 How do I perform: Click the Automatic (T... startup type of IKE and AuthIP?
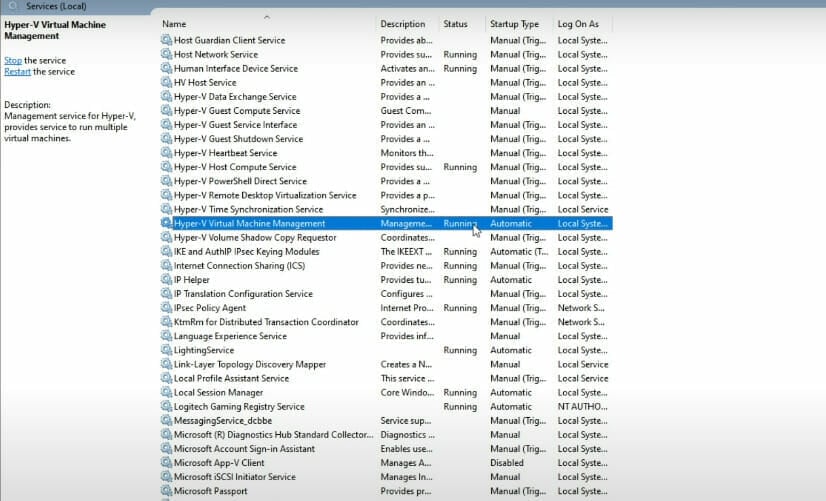click(519, 252)
